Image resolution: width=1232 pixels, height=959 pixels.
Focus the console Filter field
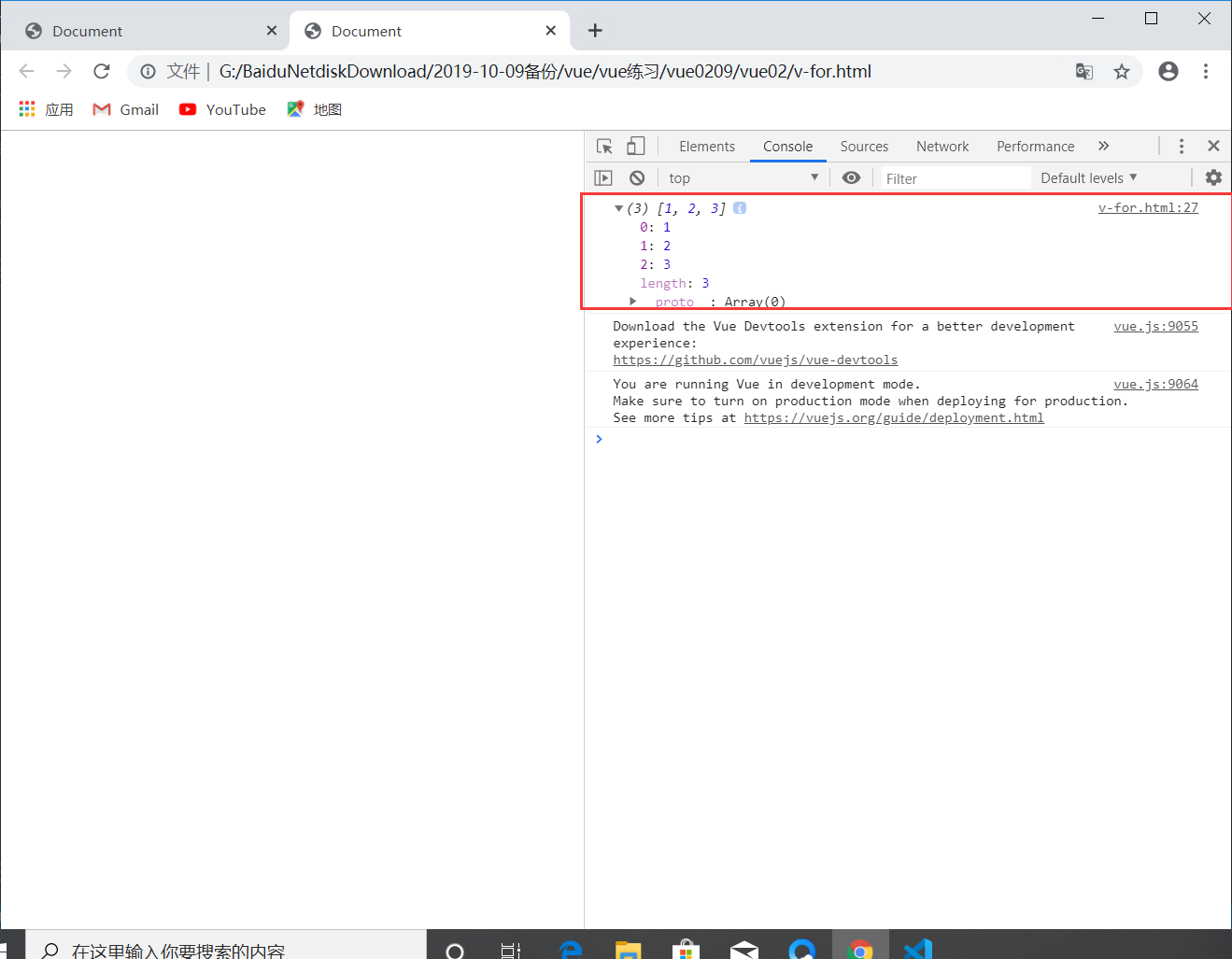pos(956,178)
